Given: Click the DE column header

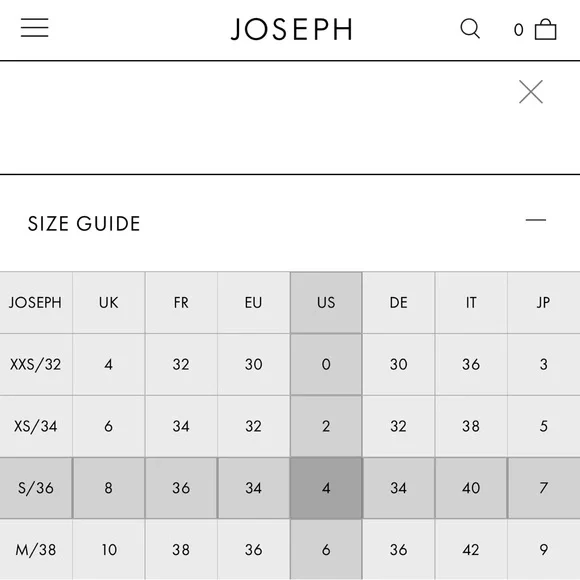Looking at the screenshot, I should (398, 303).
